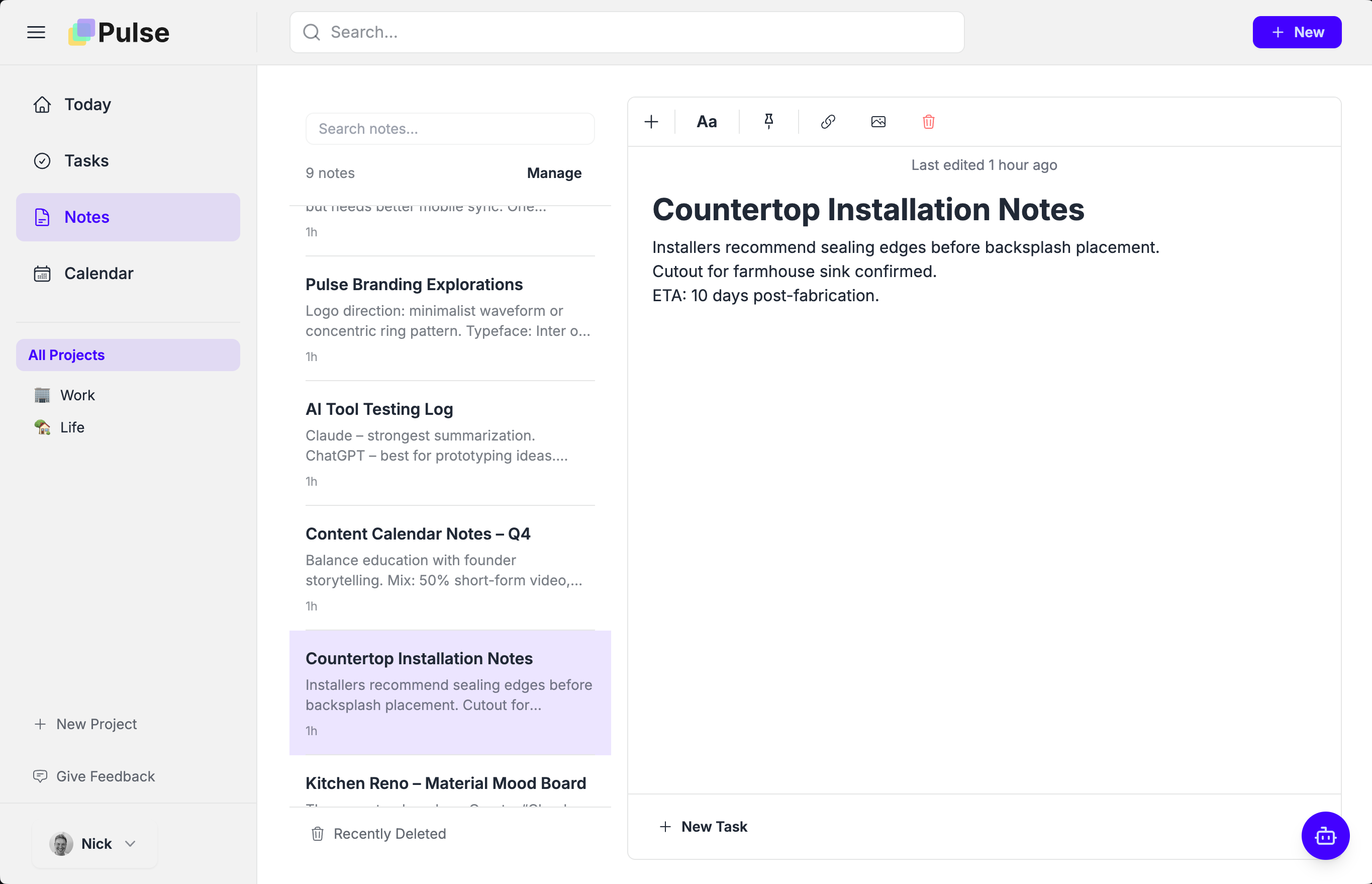Open the assistant robot button
The image size is (1372, 884).
click(1324, 835)
